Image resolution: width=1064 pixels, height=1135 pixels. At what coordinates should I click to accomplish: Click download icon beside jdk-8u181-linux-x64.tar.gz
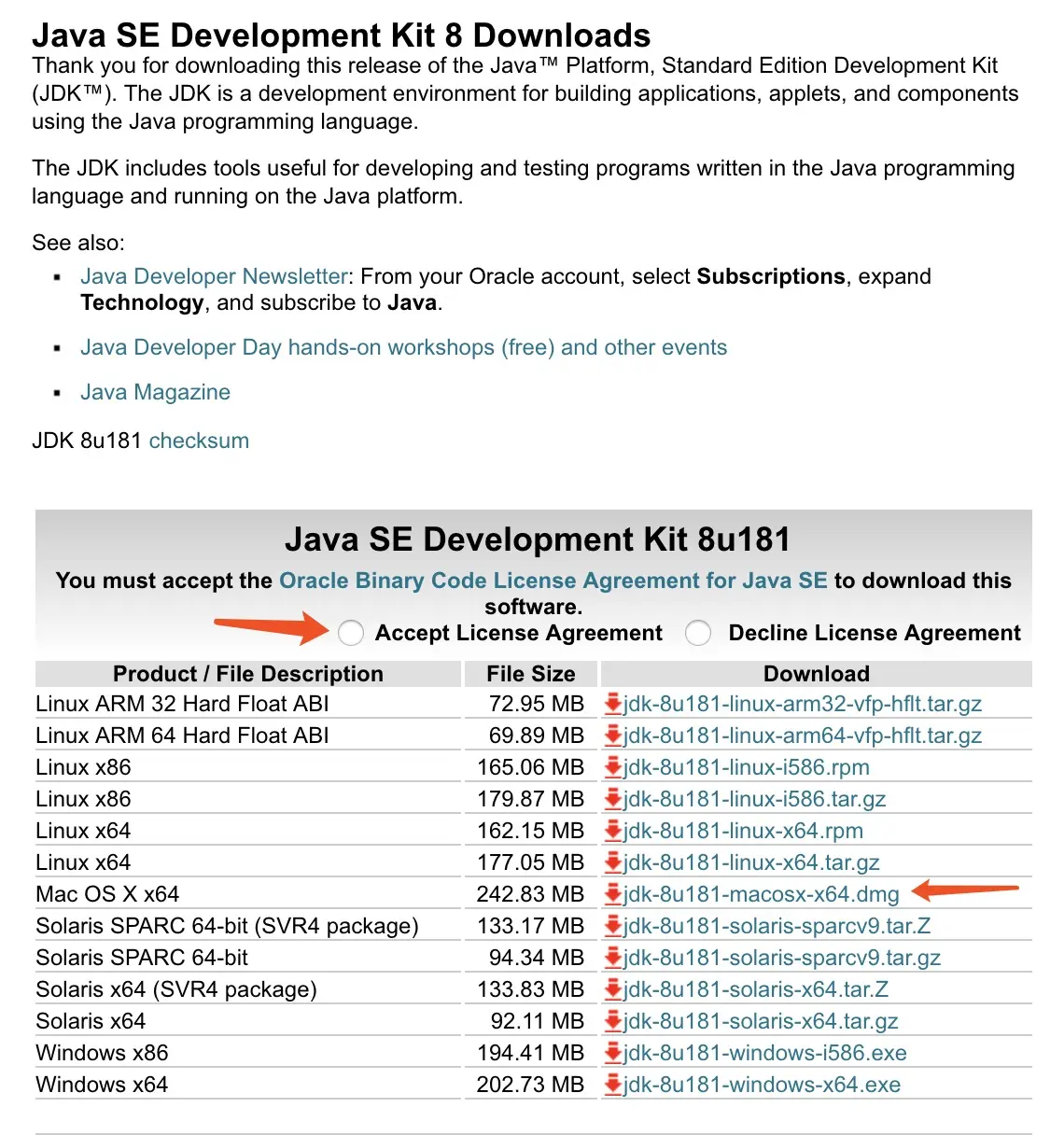coord(613,862)
